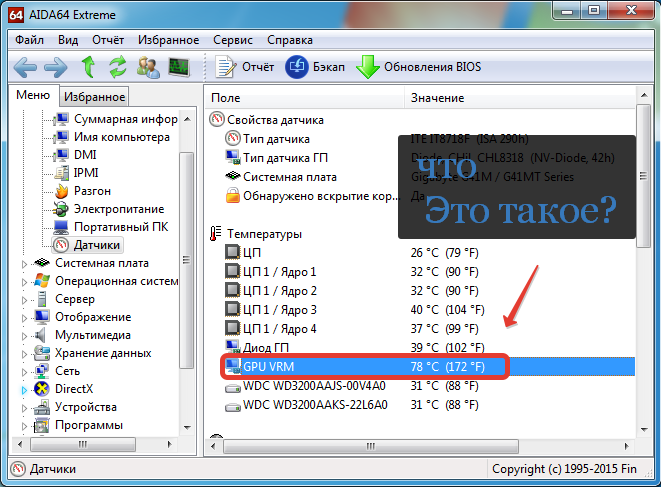Click the DirectX yellow X icon
Image resolution: width=661 pixels, height=487 pixels.
coord(42,389)
